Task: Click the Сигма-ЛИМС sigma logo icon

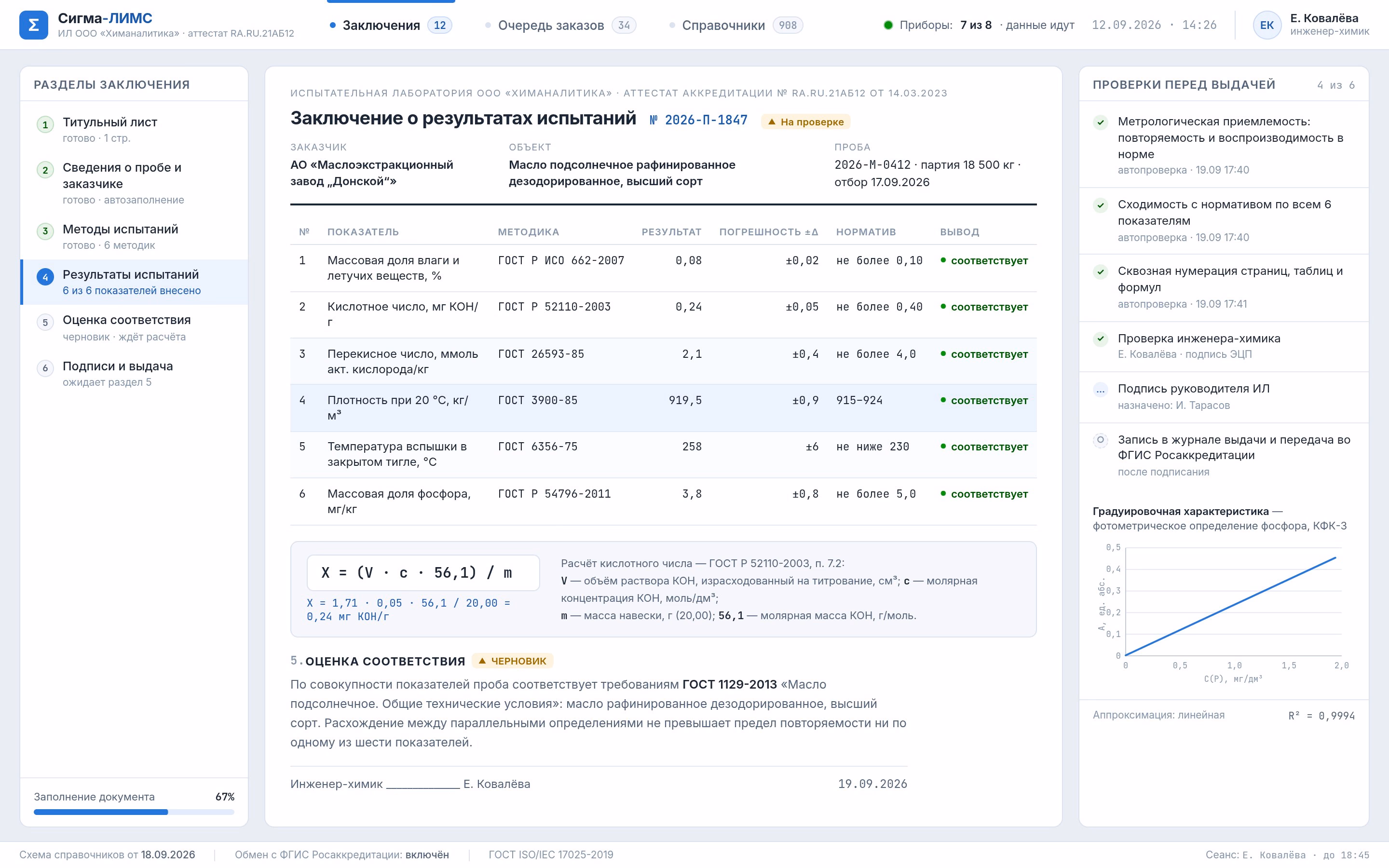Action: 33,25
